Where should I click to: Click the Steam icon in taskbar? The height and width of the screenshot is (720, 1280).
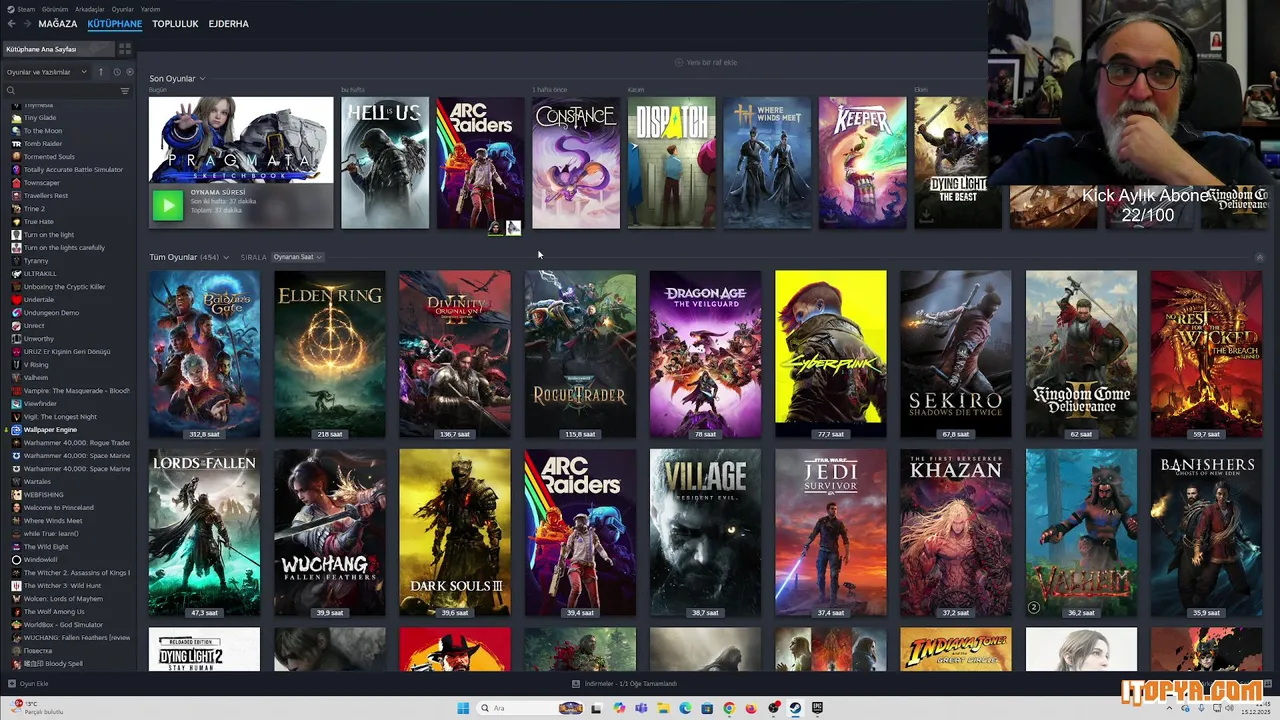[795, 708]
